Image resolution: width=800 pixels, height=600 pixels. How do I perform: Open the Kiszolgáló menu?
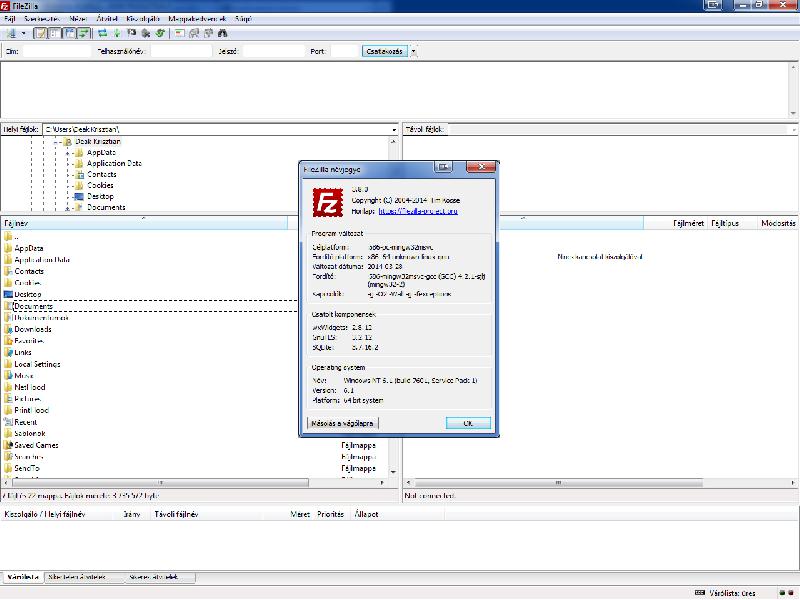point(143,18)
